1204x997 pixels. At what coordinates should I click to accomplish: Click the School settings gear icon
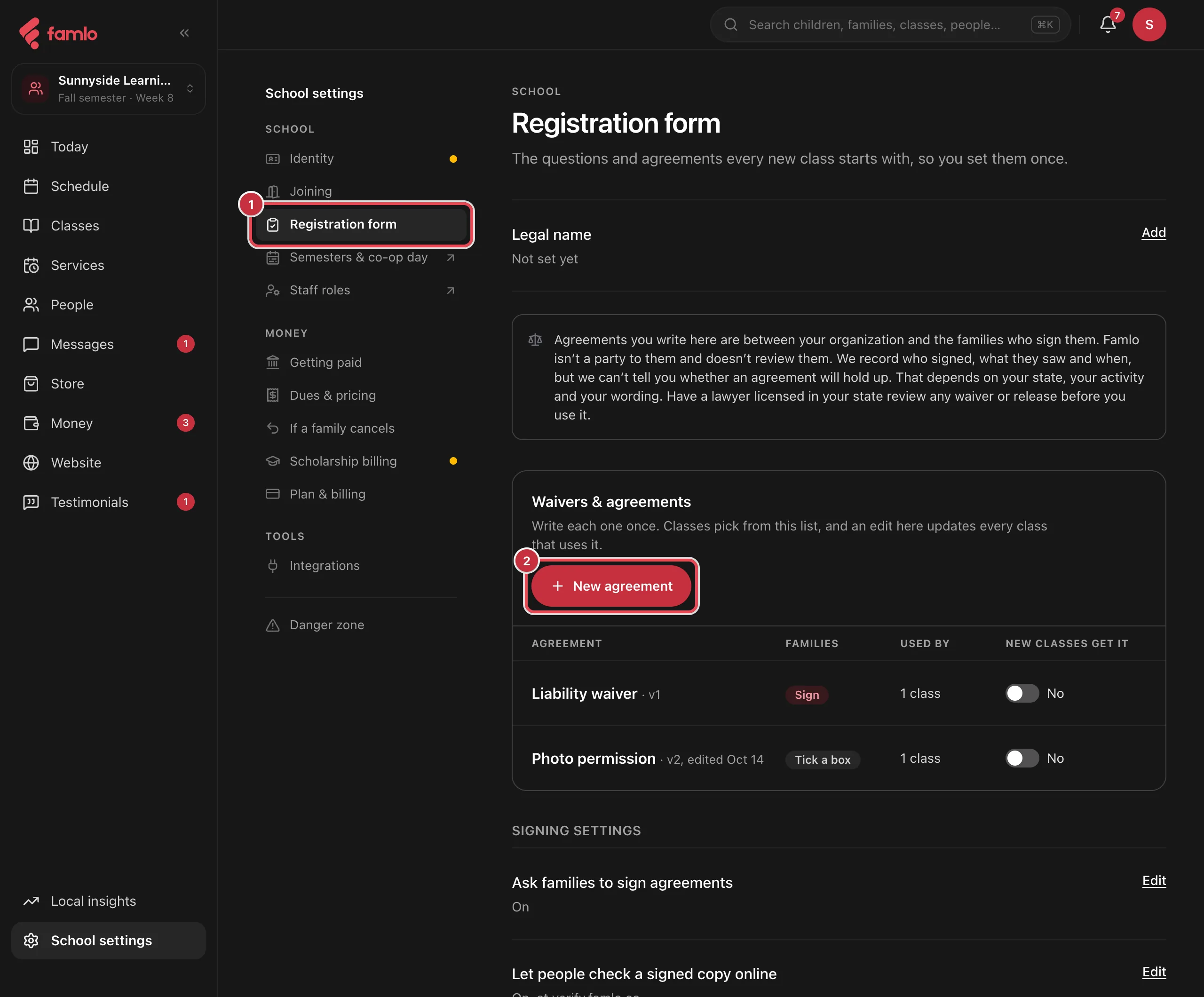[31, 941]
